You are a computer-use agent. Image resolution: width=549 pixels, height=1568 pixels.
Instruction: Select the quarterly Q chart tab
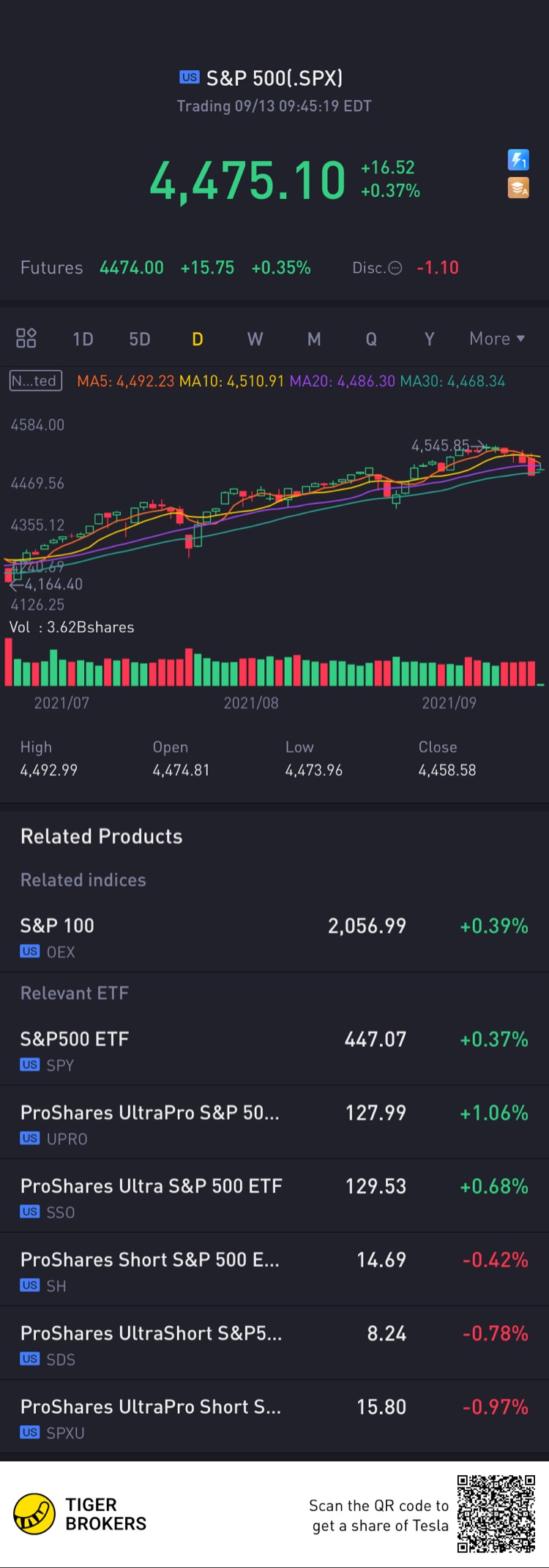point(371,339)
